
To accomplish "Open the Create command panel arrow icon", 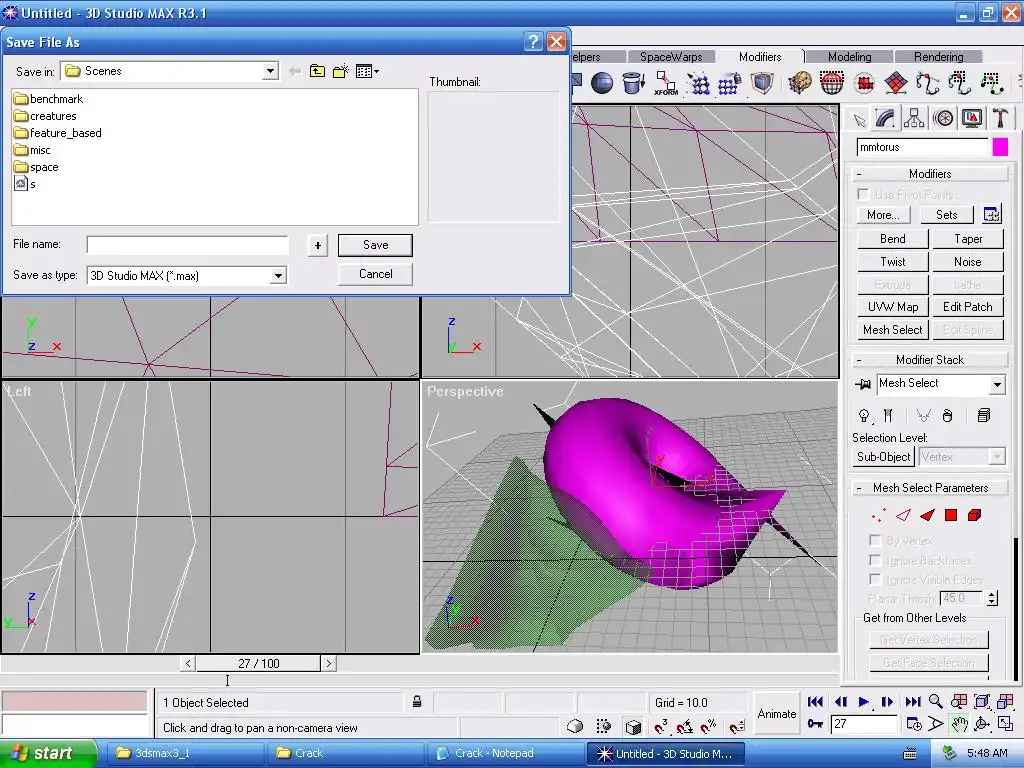I will pos(859,120).
